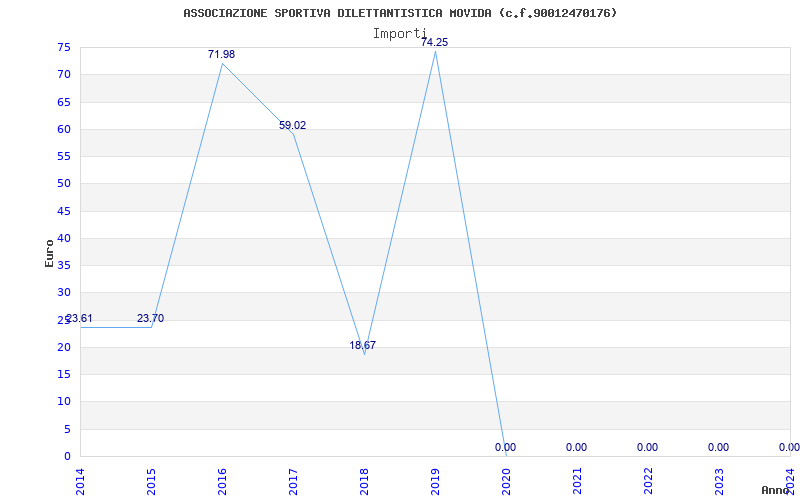Click the 15 y-axis tick label
Screen dimensions: 800x500
[64, 374]
